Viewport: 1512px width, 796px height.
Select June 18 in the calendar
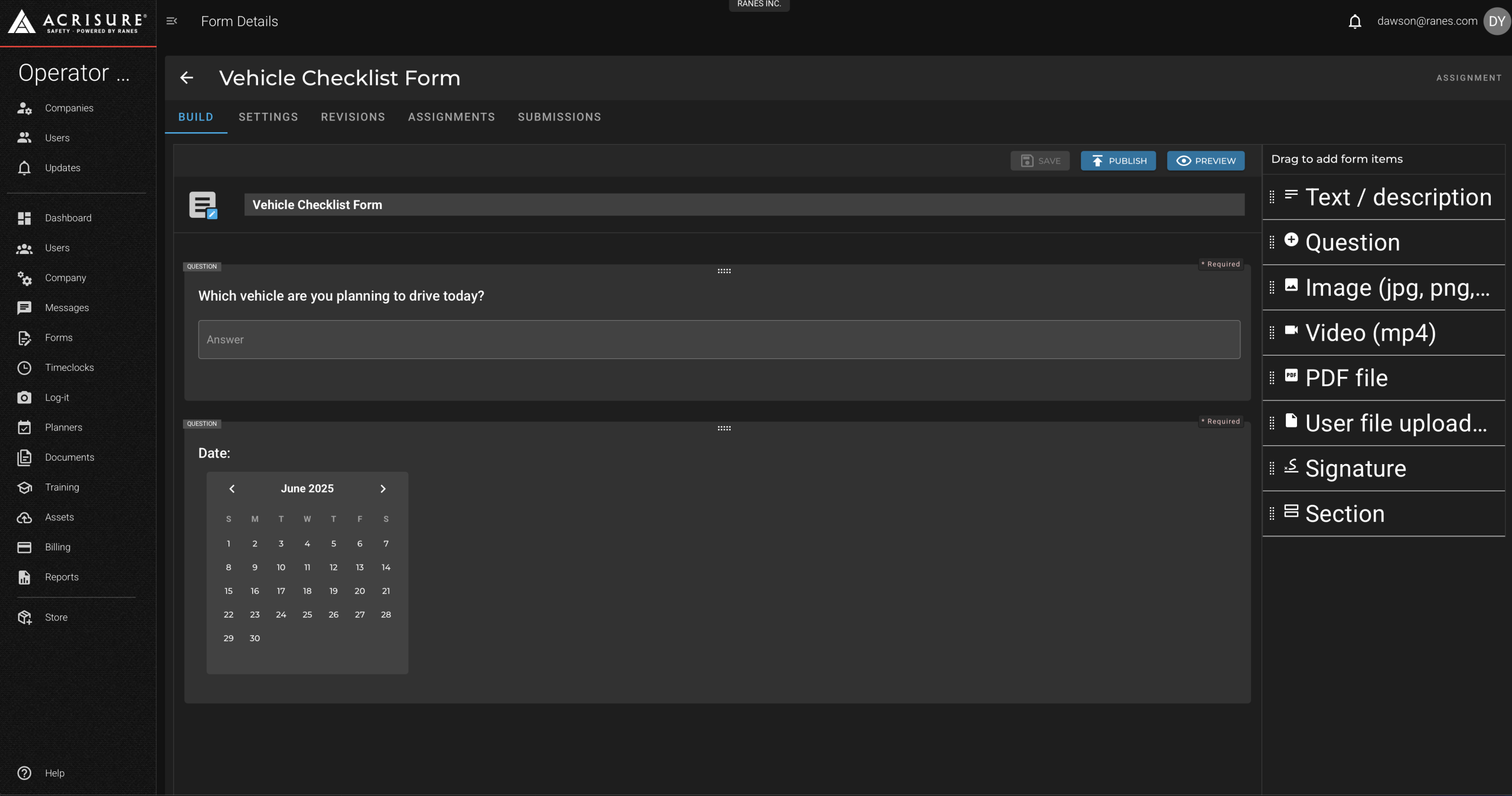pyautogui.click(x=307, y=591)
